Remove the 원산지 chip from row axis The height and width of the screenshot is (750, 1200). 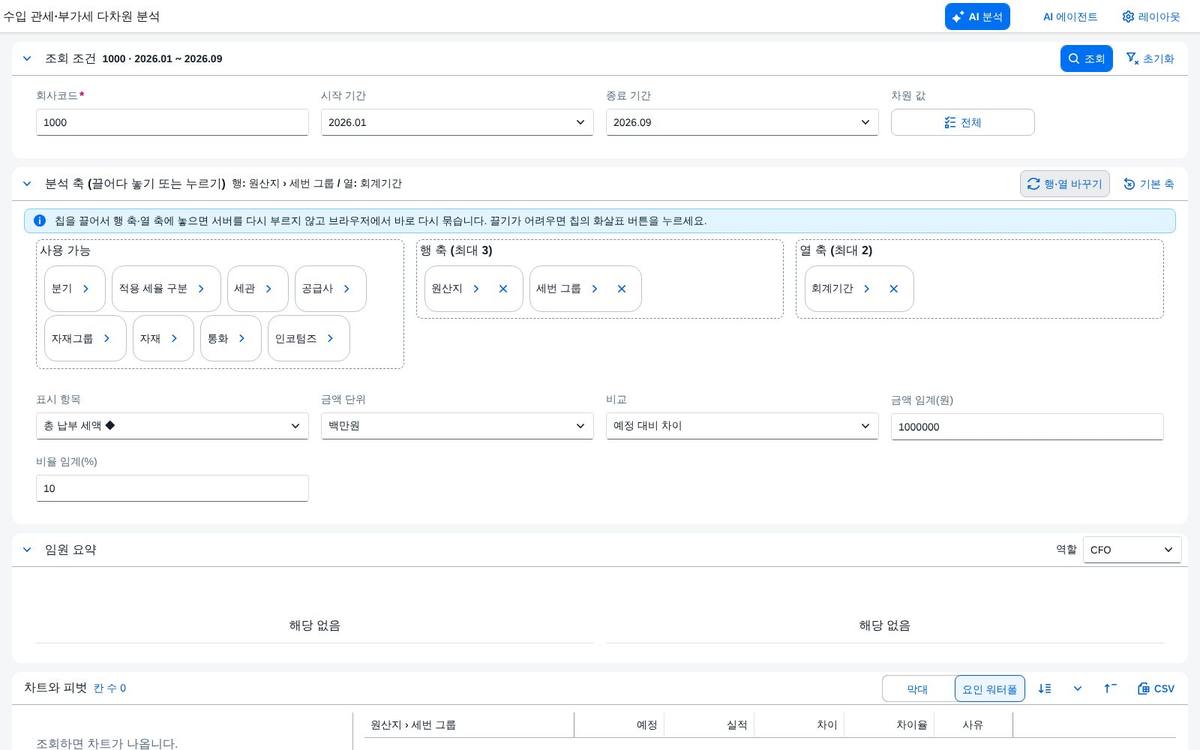coord(503,289)
